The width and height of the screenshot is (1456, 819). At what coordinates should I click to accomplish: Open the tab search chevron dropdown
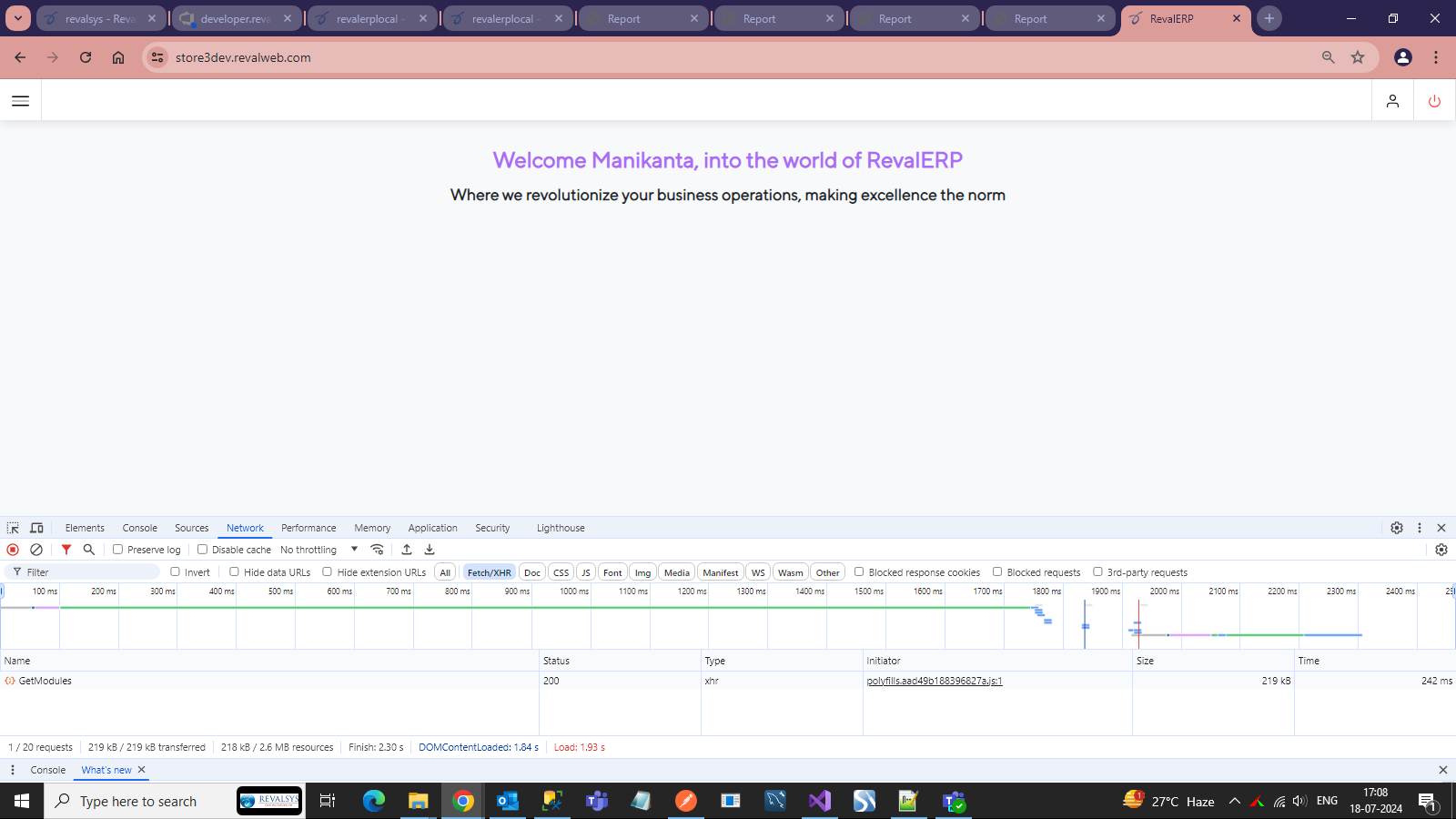[x=18, y=18]
